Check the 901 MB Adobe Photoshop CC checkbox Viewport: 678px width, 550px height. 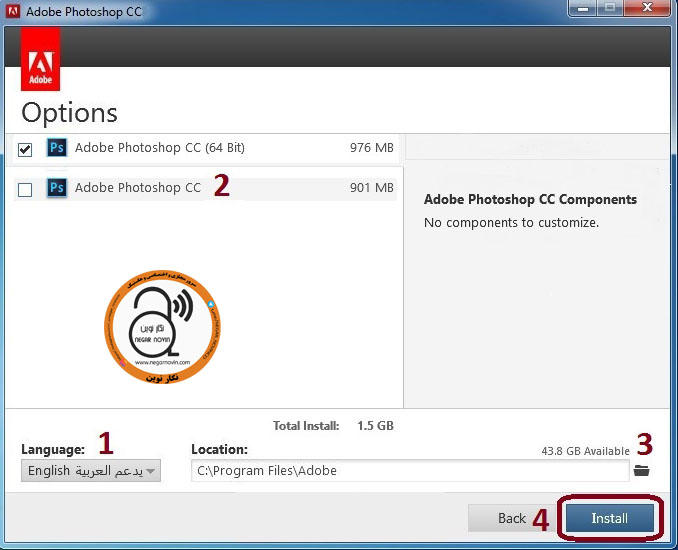[x=25, y=189]
